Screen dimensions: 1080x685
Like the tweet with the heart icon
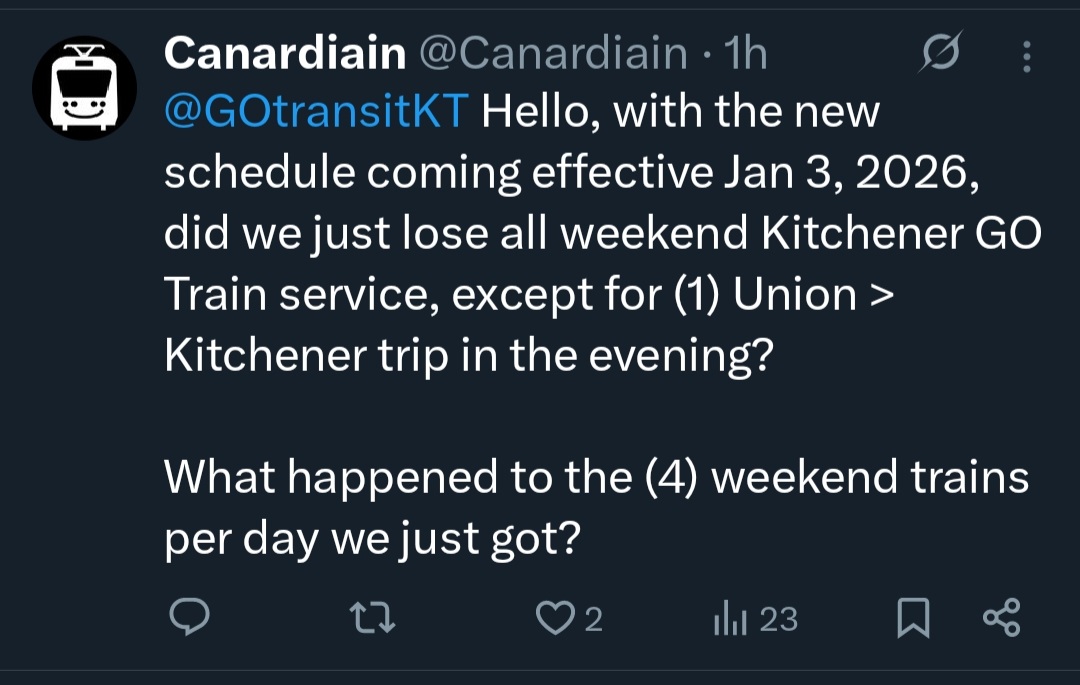(553, 620)
